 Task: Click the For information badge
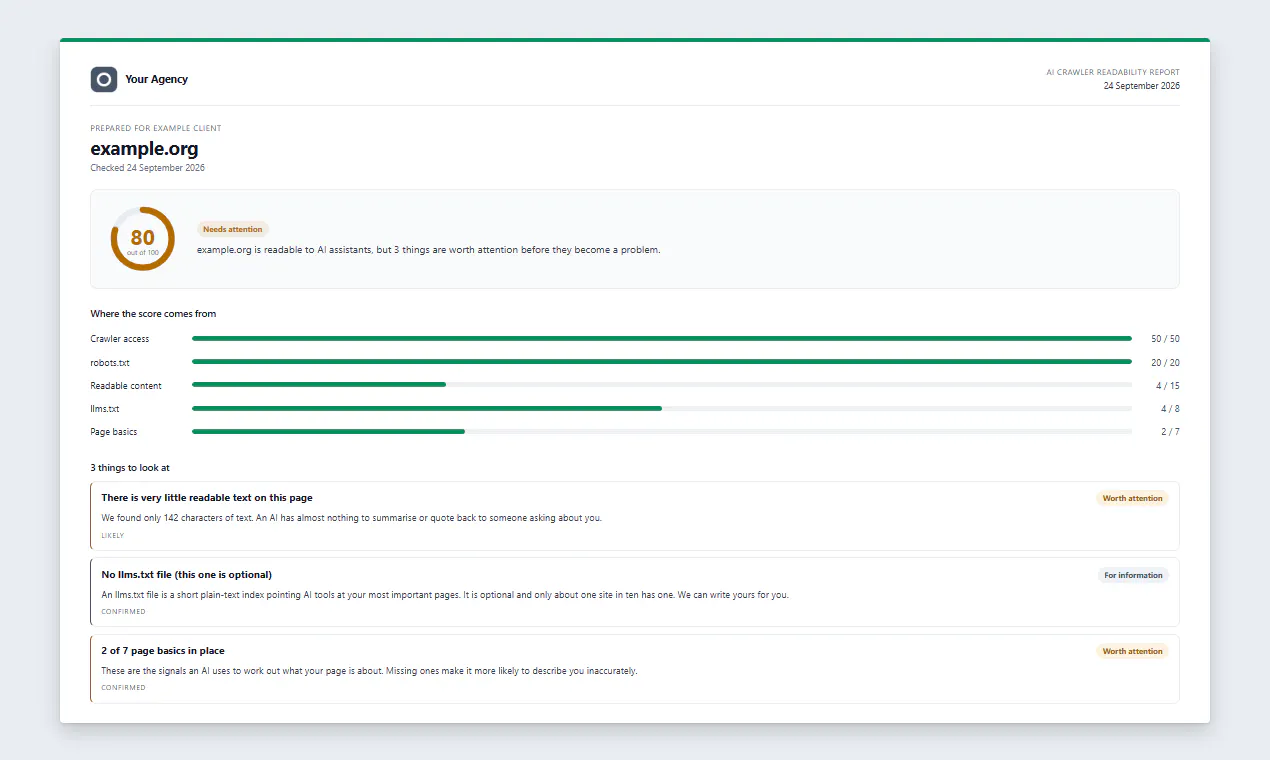click(1133, 575)
